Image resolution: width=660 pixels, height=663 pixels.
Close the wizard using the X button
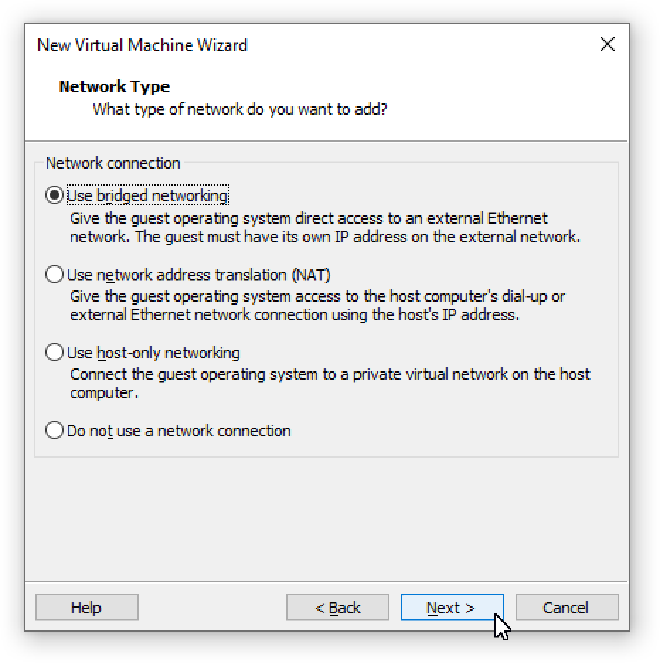607,44
